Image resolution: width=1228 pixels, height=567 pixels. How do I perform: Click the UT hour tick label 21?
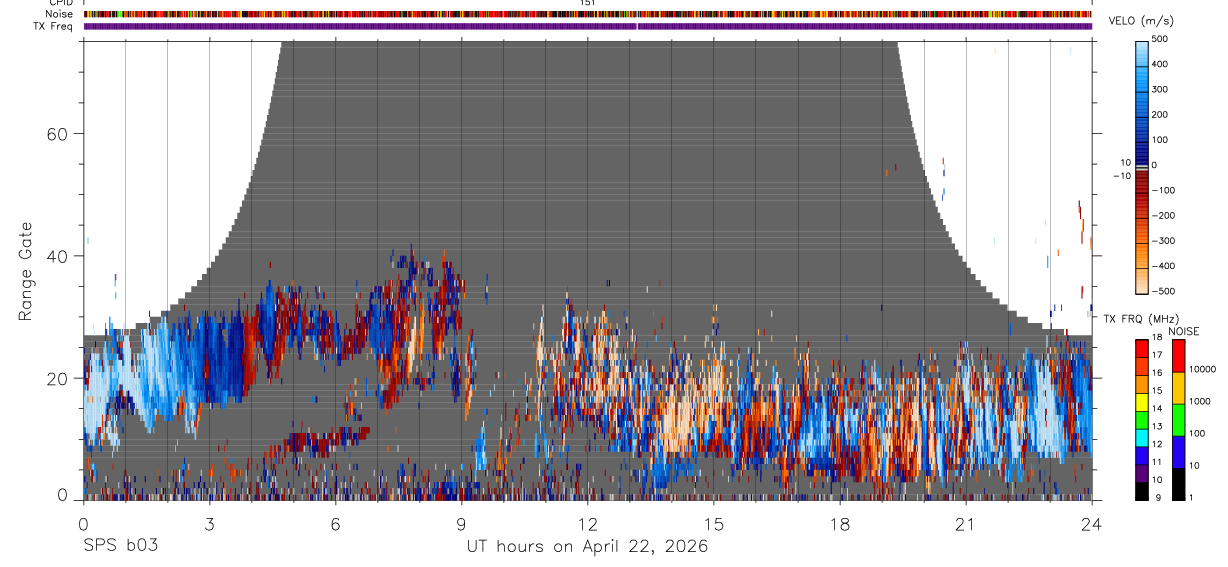click(x=965, y=523)
